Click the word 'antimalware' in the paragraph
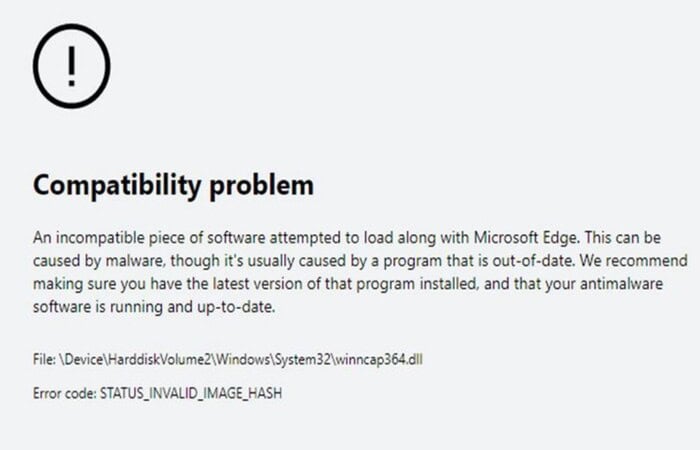The image size is (700, 450). (x=621, y=284)
